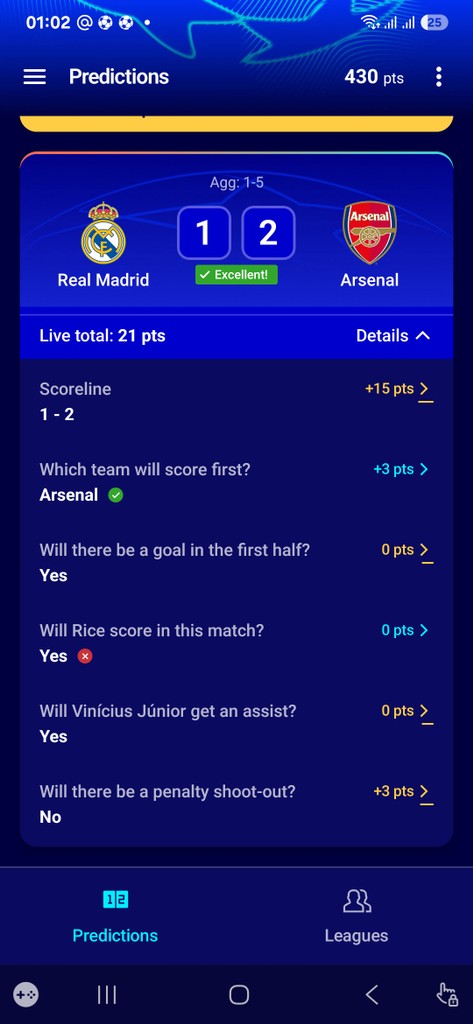Tap the Android back navigation icon
Screen dimensions: 473x1024
371,995
